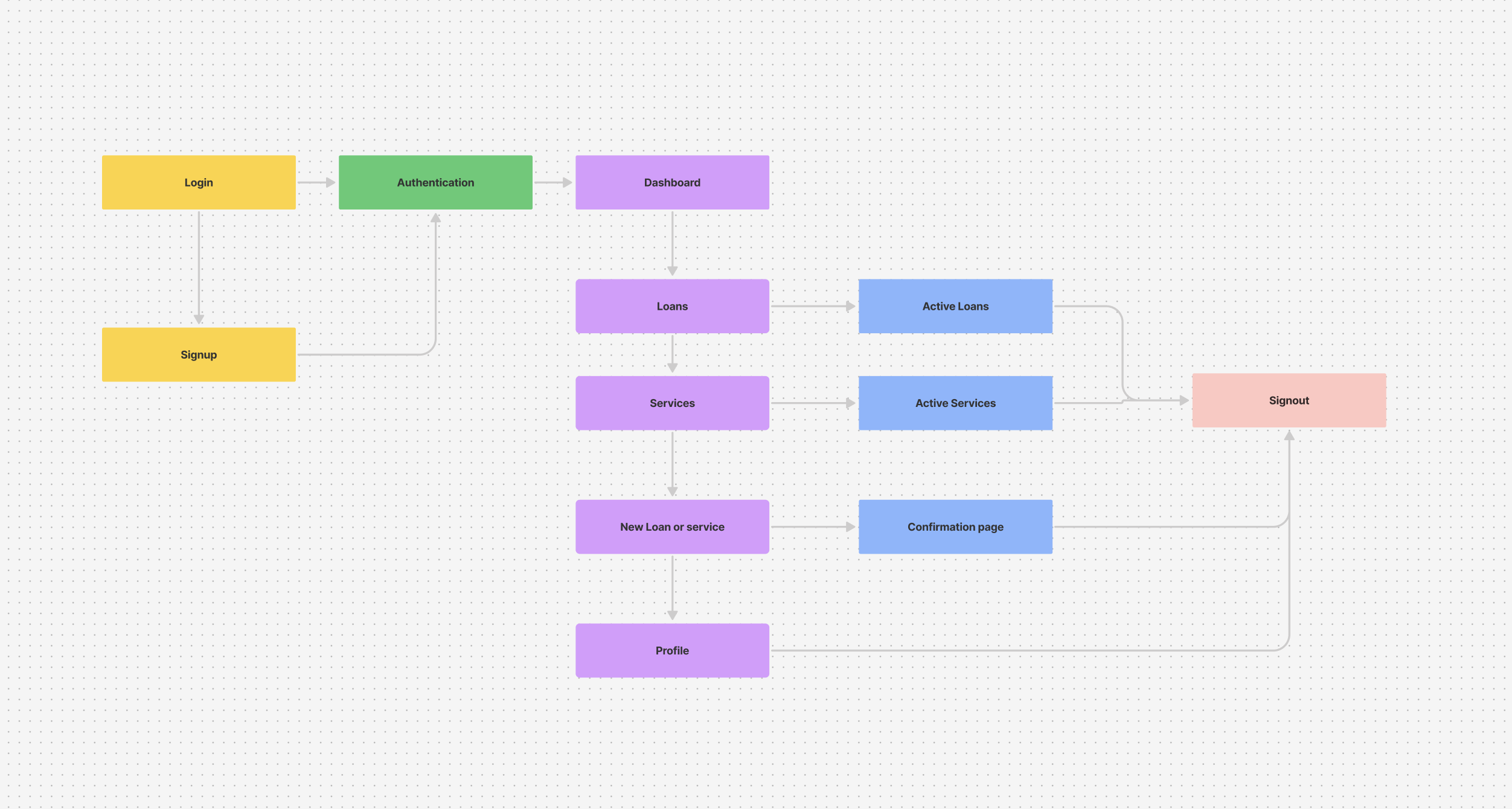Click the Profile purple node
1512x809 pixels.
click(x=672, y=650)
